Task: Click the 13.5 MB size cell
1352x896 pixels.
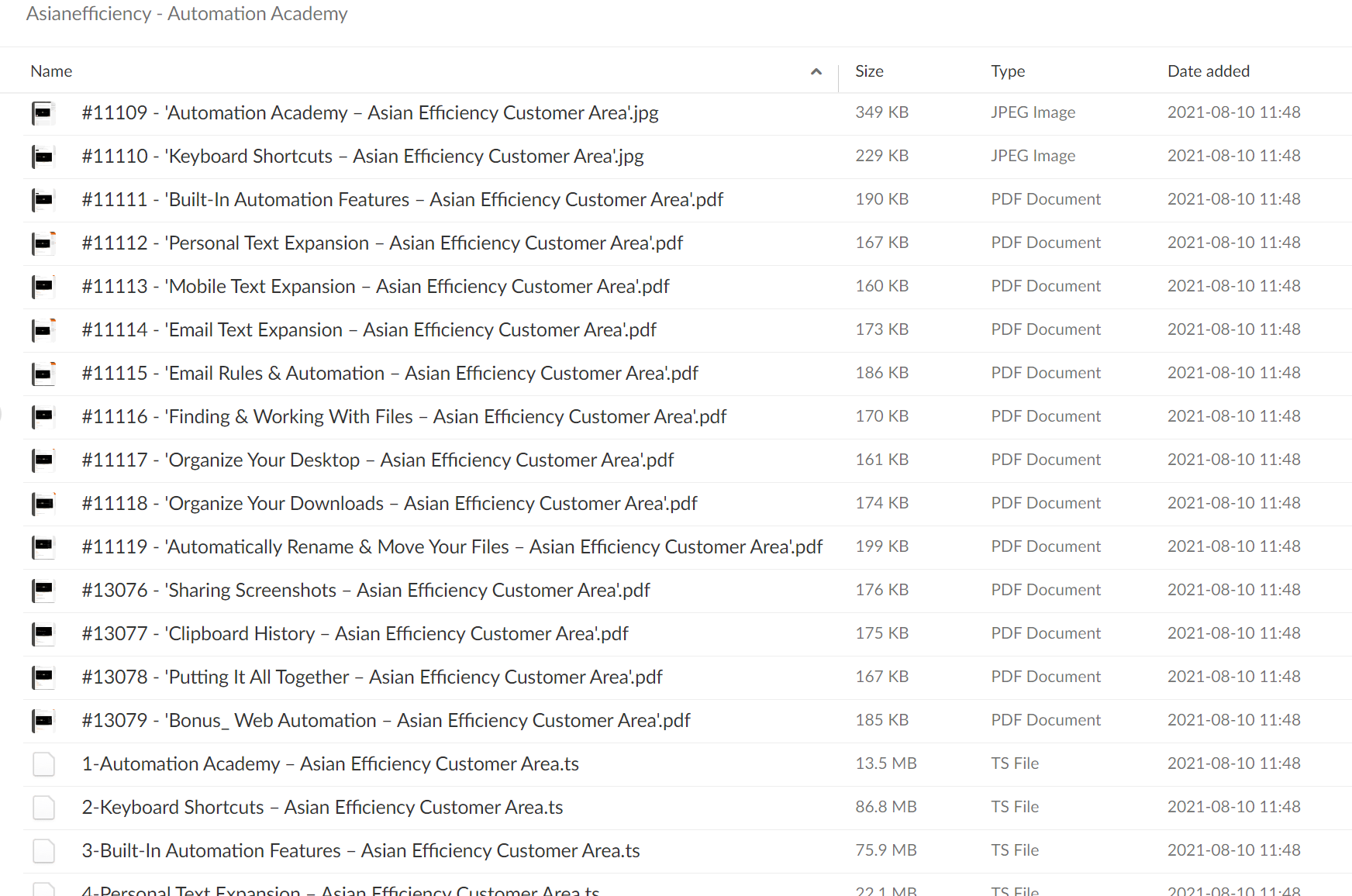Action: point(886,763)
